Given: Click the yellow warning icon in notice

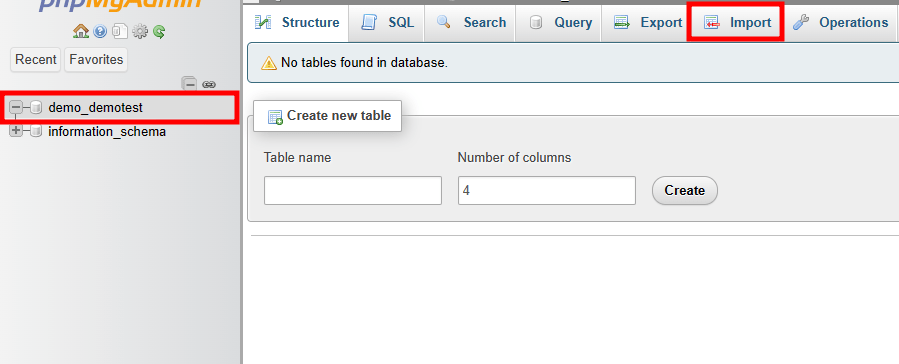Looking at the screenshot, I should 269,63.
